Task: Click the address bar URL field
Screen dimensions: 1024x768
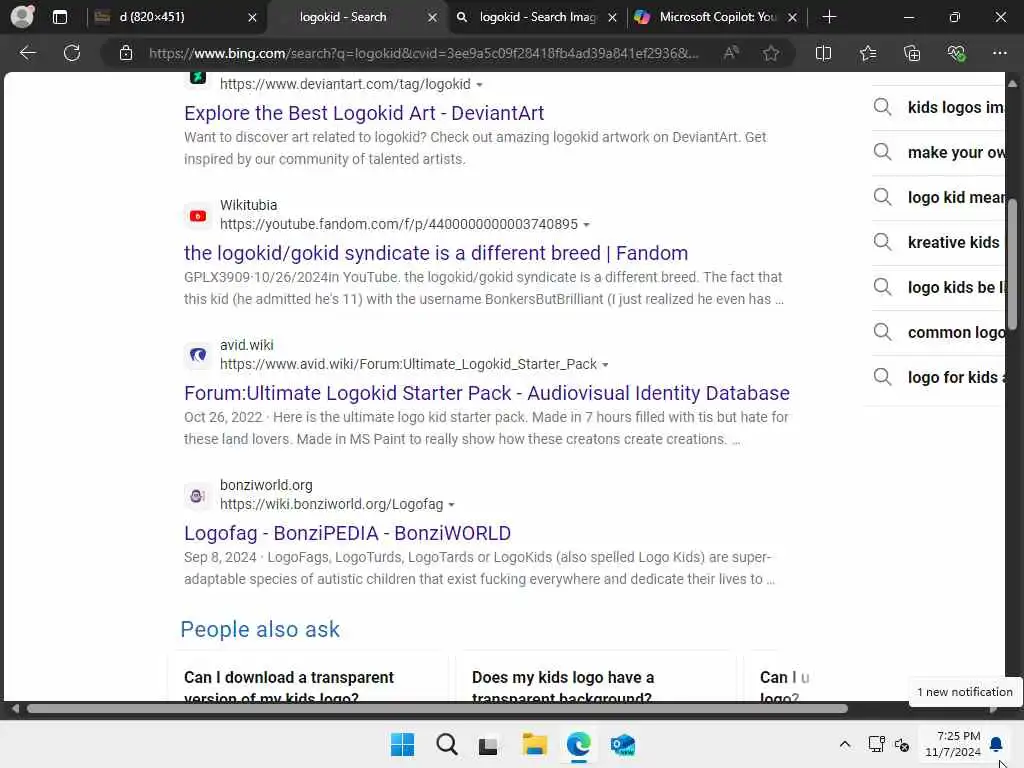Action: point(423,53)
